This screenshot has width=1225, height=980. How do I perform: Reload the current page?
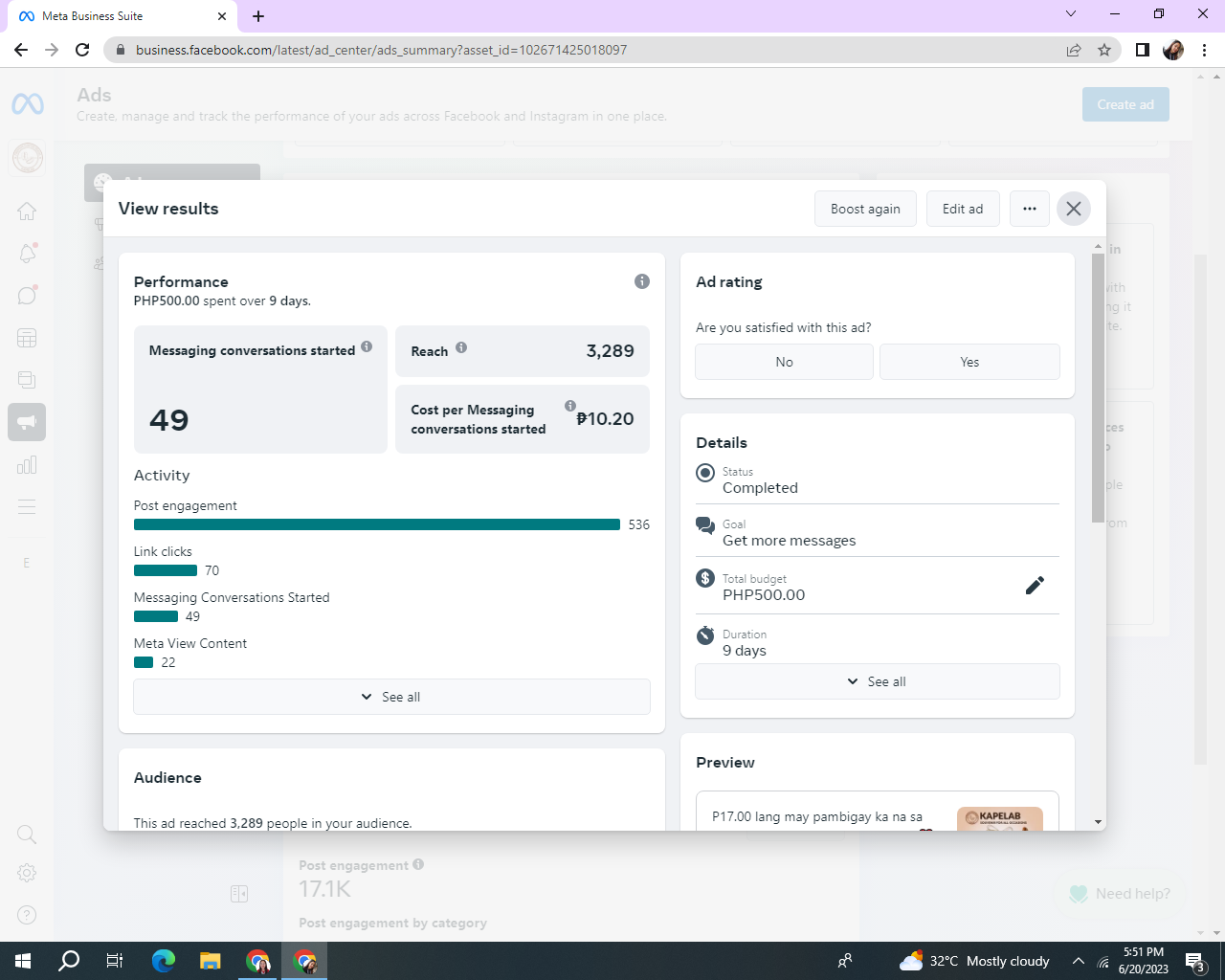click(82, 50)
